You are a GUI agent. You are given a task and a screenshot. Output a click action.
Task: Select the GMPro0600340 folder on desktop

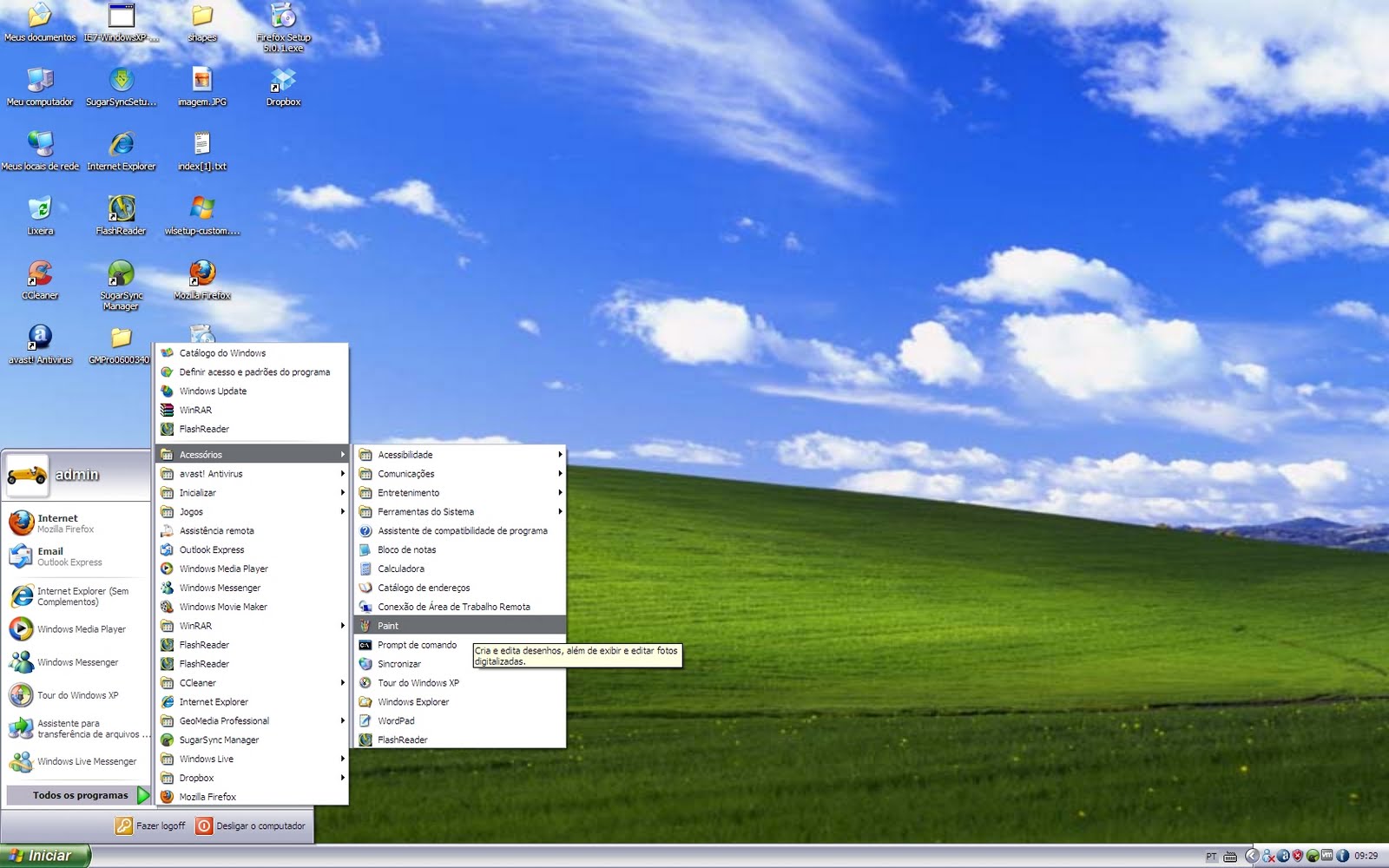pyautogui.click(x=120, y=345)
